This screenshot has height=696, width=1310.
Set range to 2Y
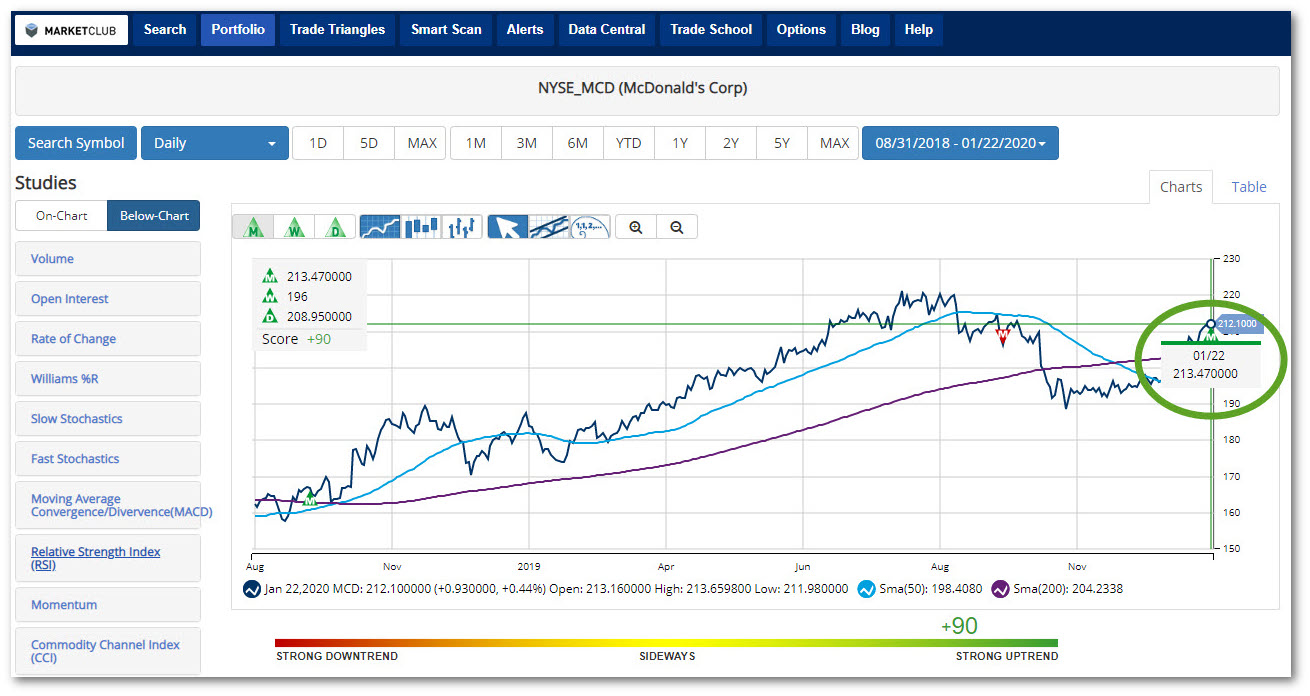(x=731, y=143)
